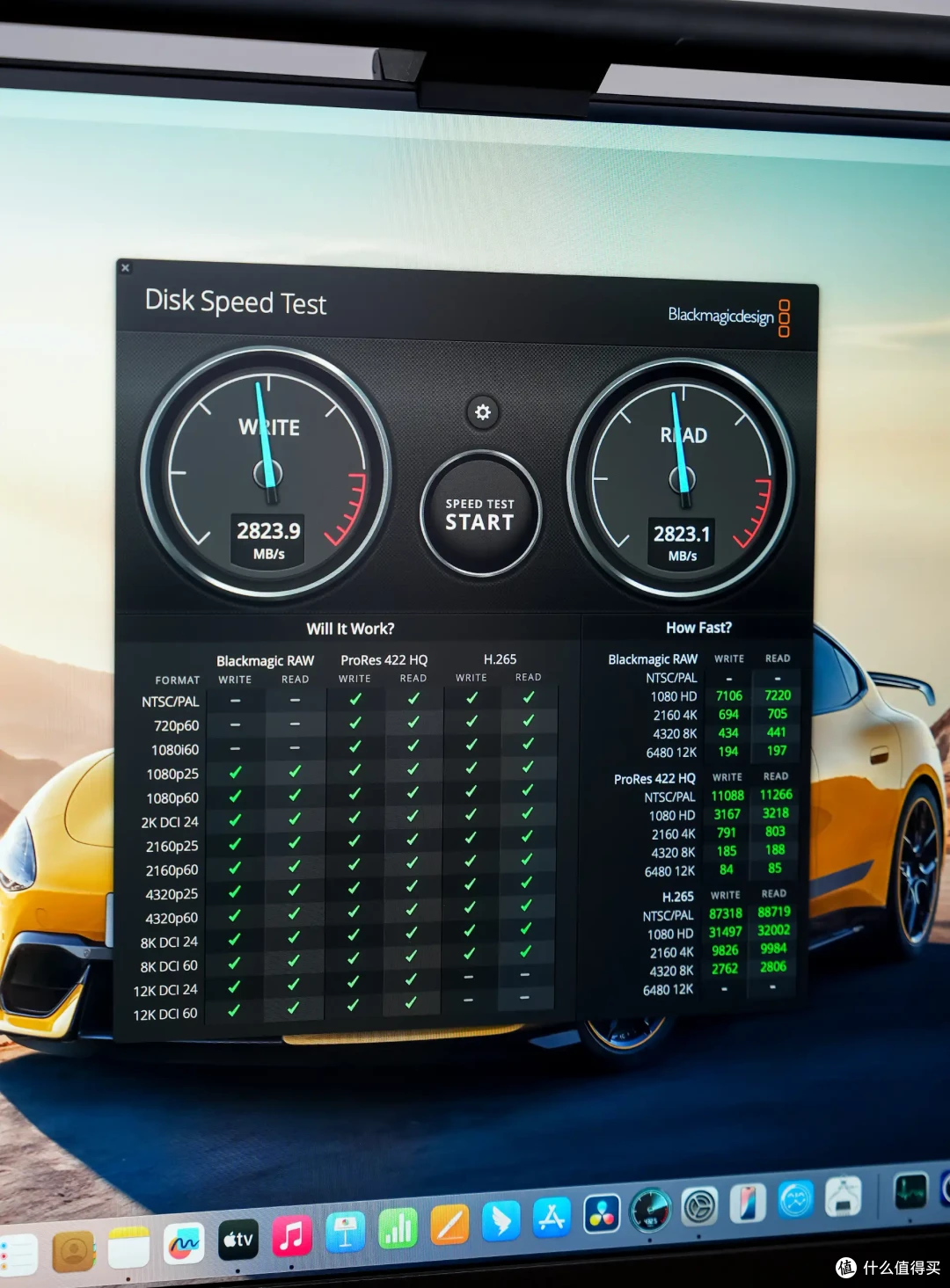The height and width of the screenshot is (1288, 950).
Task: Select the 2160p60 format row label
Action: coord(172,870)
